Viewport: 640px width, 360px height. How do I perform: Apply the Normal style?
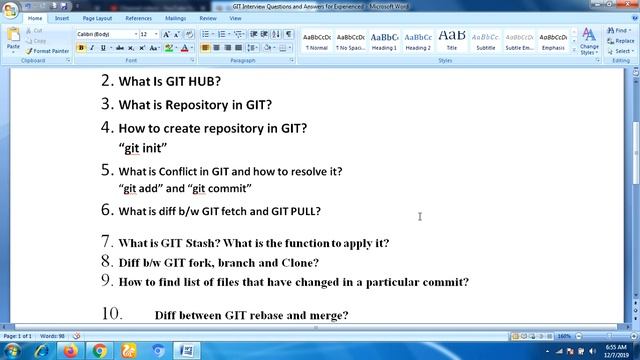point(317,42)
